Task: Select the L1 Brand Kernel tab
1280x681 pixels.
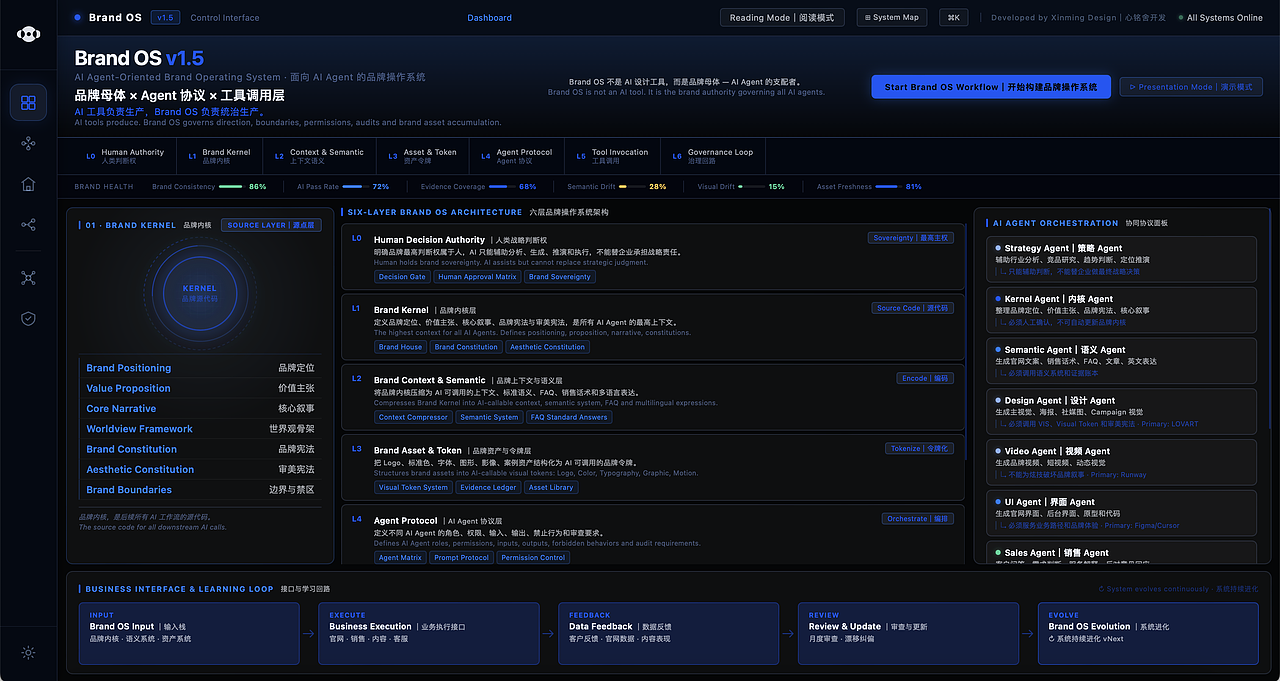Action: tap(220, 156)
